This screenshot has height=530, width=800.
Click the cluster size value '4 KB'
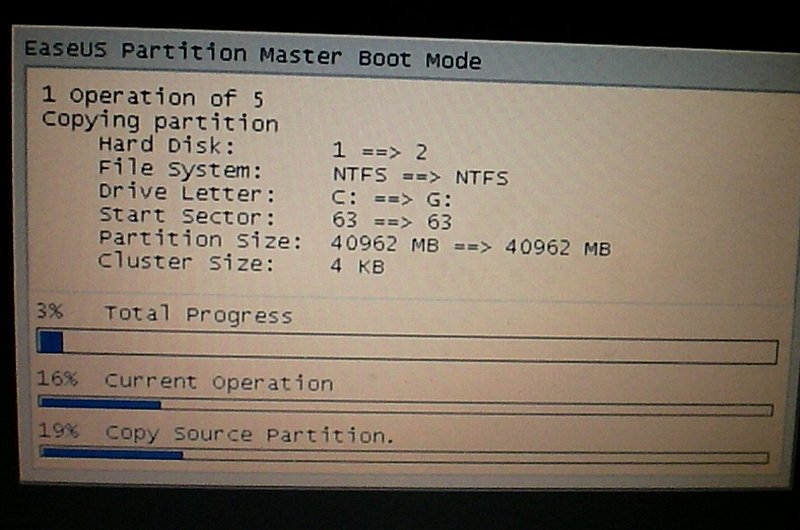click(357, 266)
